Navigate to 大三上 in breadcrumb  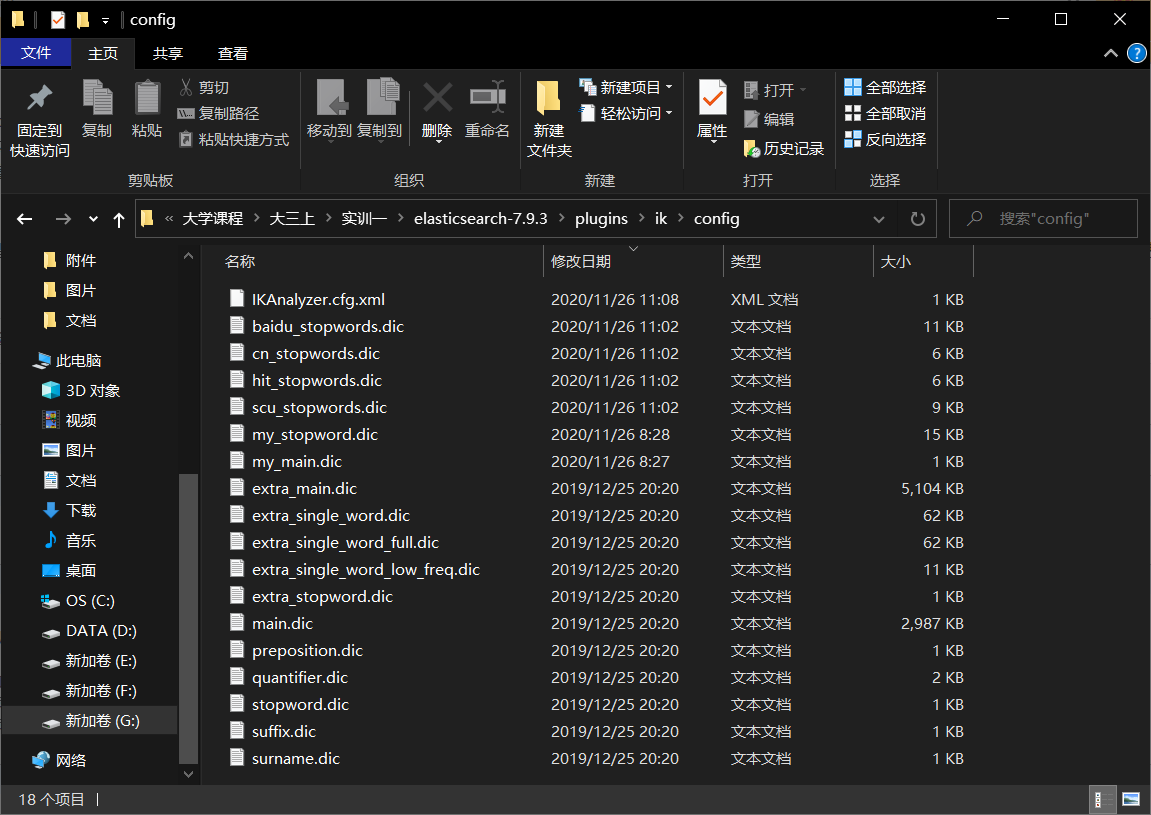coord(292,219)
